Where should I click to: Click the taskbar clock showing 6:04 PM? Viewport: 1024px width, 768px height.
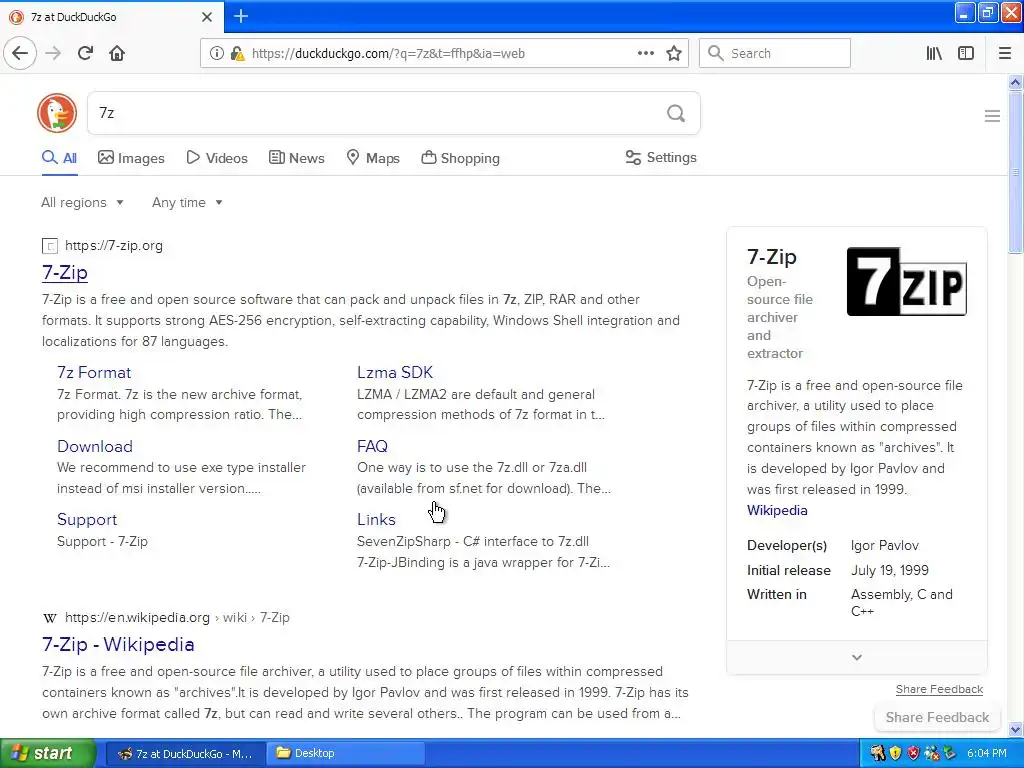click(986, 753)
